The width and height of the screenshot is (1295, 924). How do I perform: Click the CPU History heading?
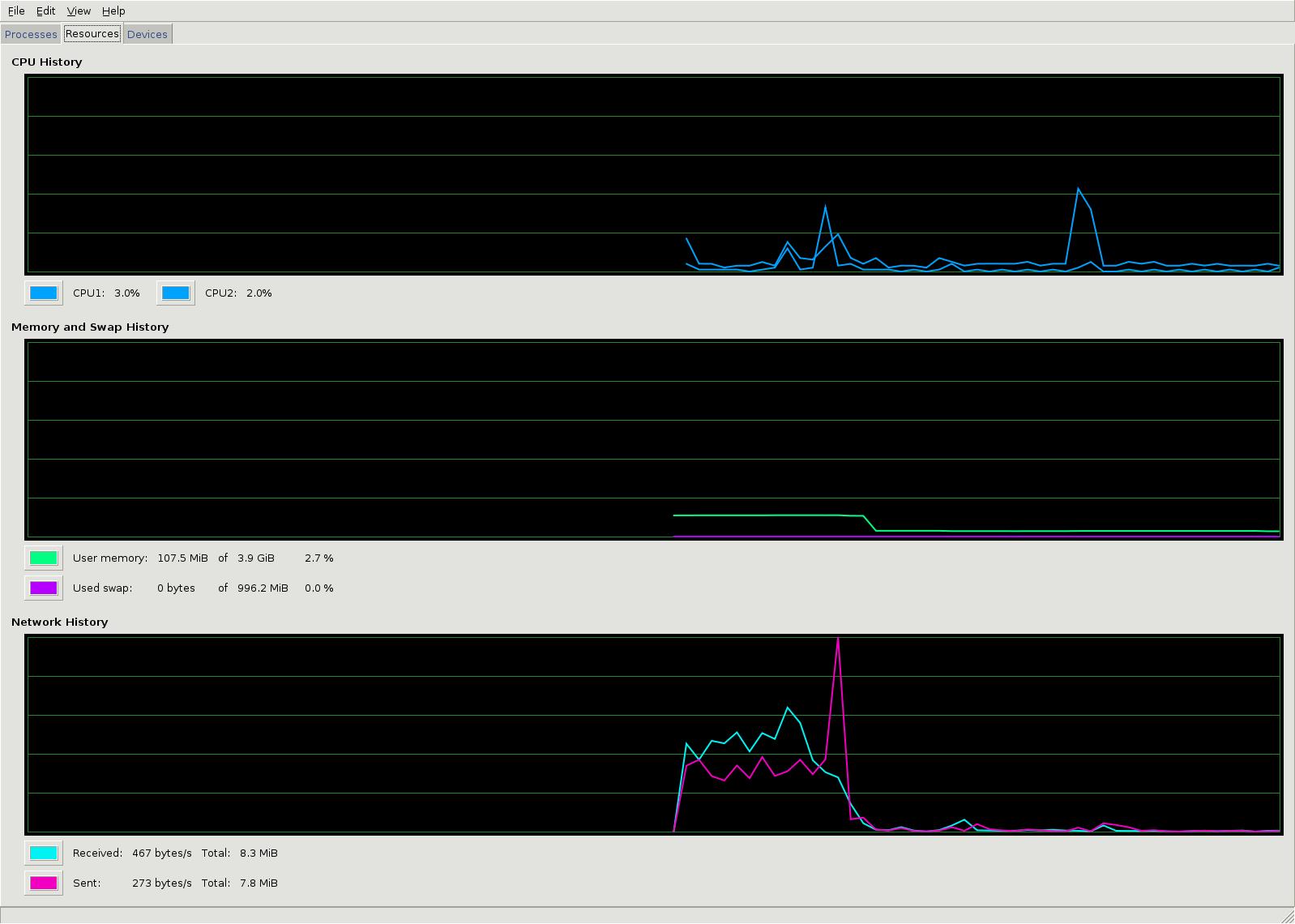pyautogui.click(x=47, y=62)
